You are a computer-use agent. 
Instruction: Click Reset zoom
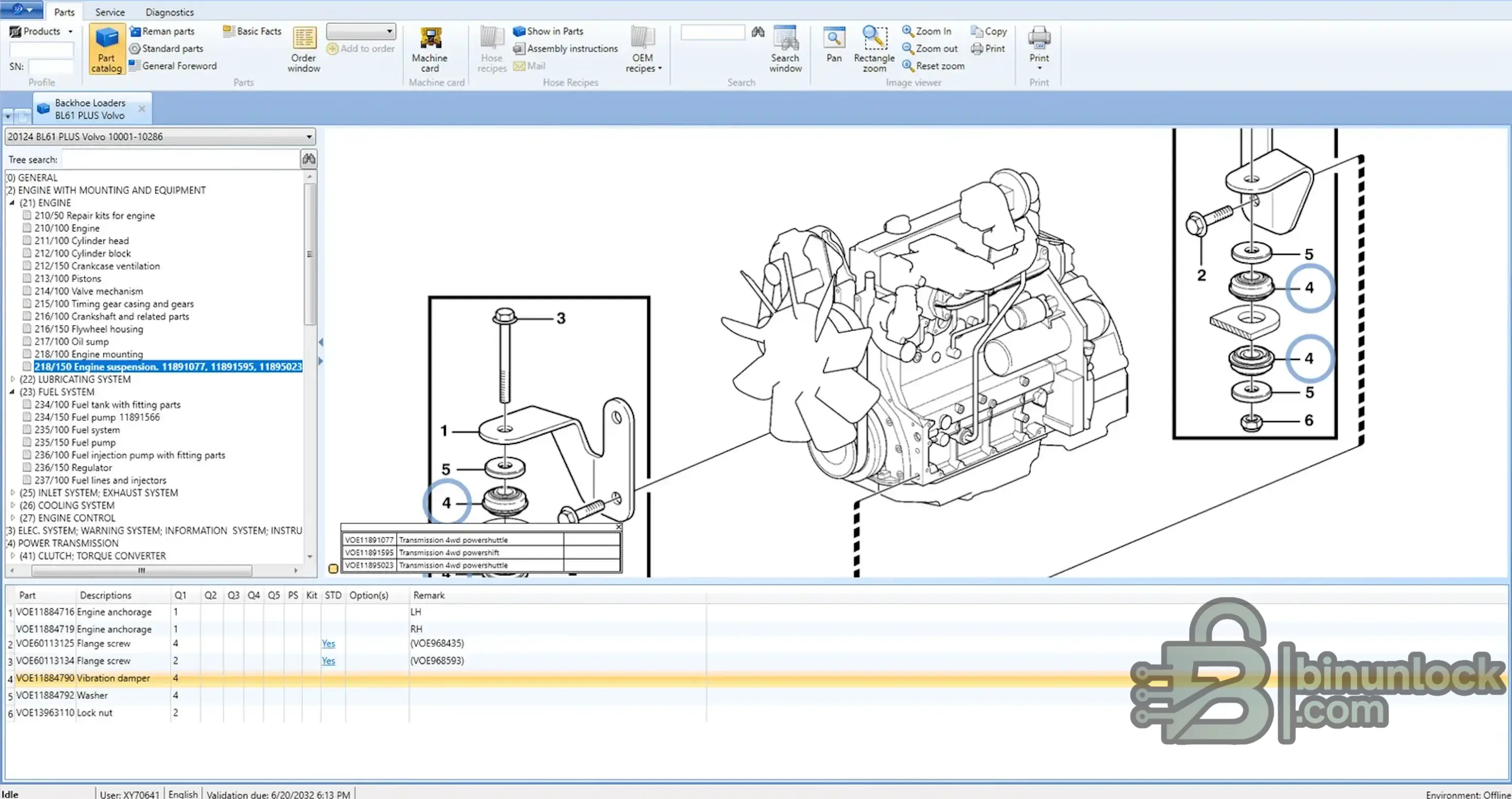point(933,66)
